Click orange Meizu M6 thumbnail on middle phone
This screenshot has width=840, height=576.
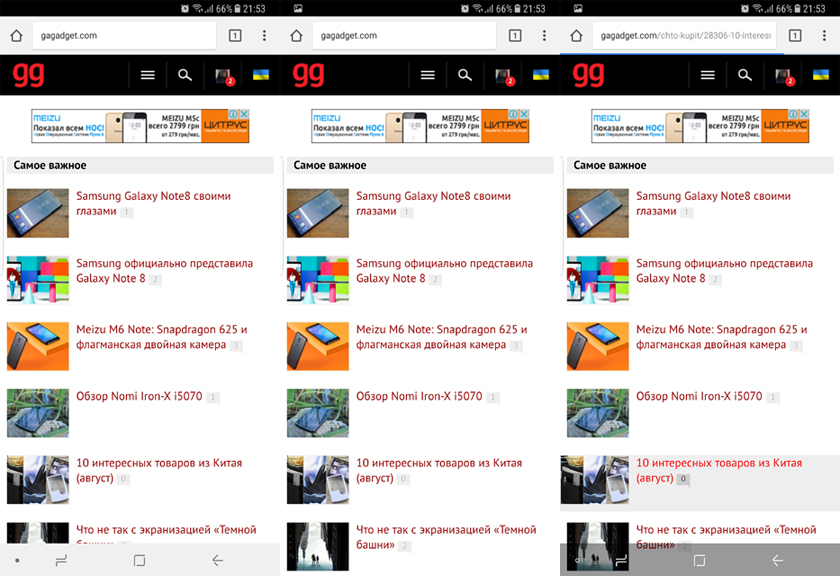coord(318,346)
